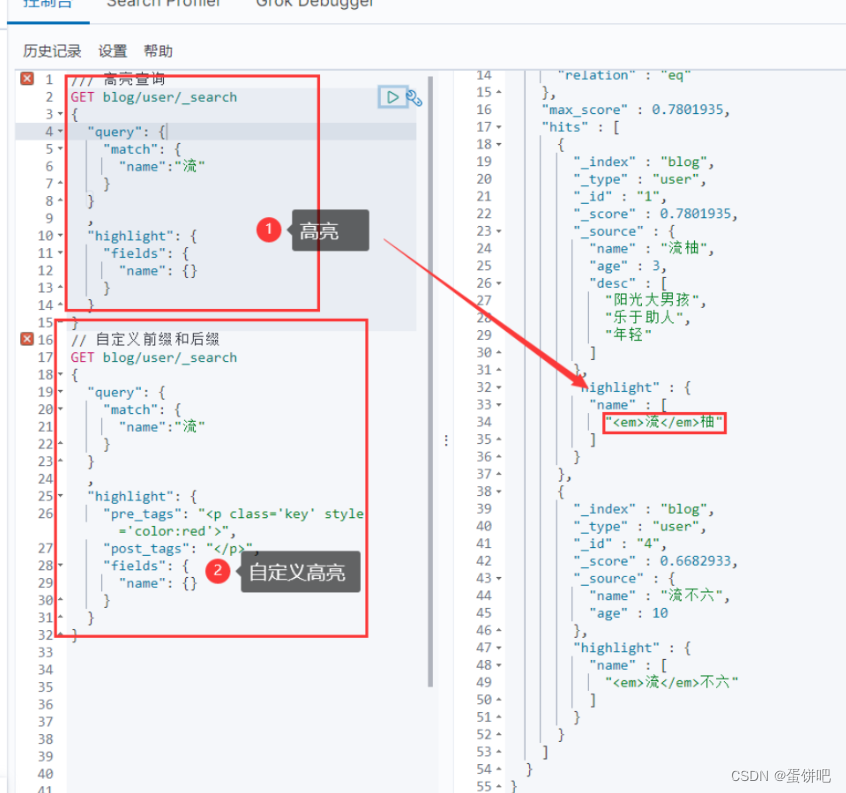
Task: Click the red error icon beside line 16
Action: 25,338
